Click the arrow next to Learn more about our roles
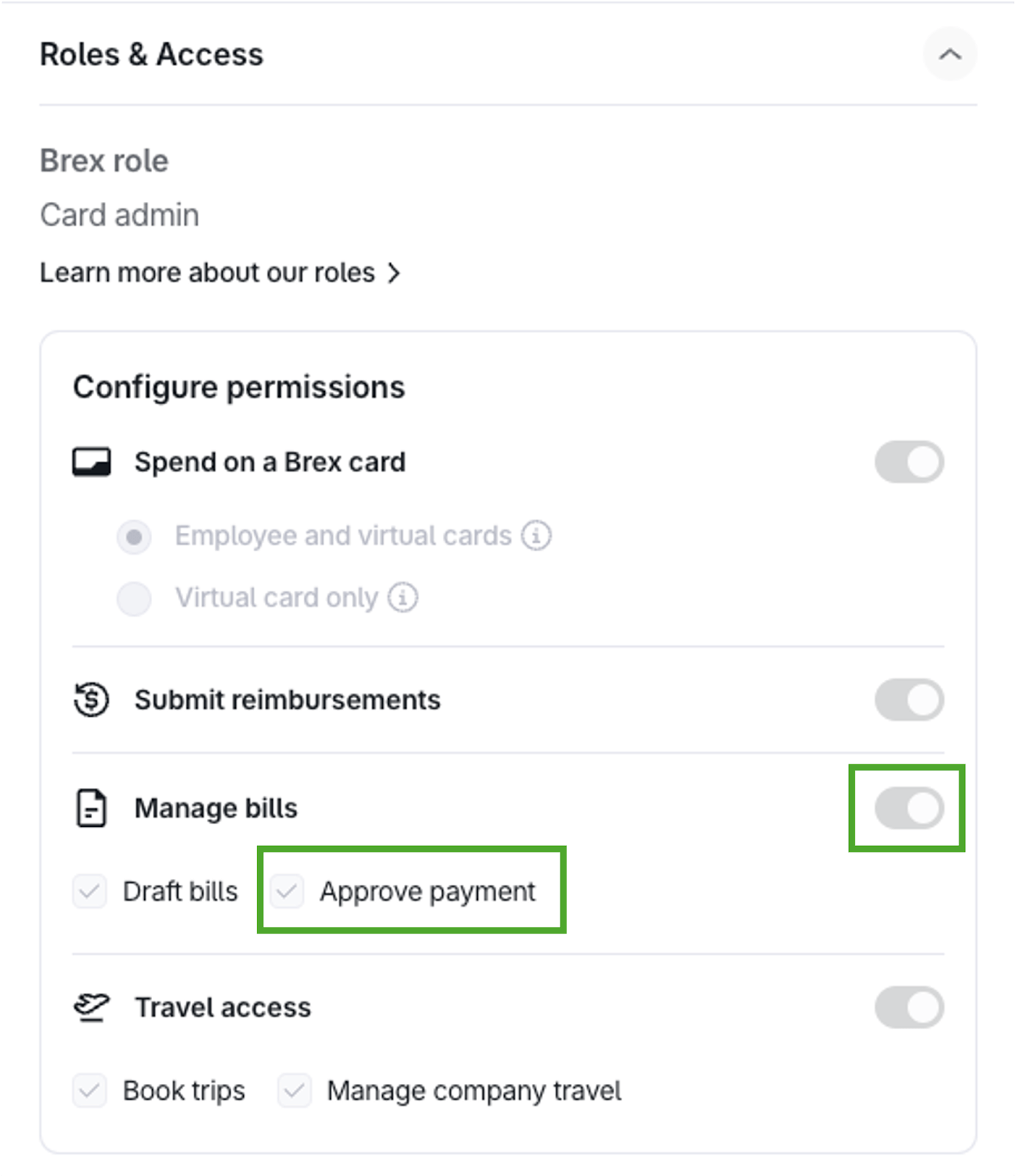1015x1176 pixels. pyautogui.click(x=395, y=273)
